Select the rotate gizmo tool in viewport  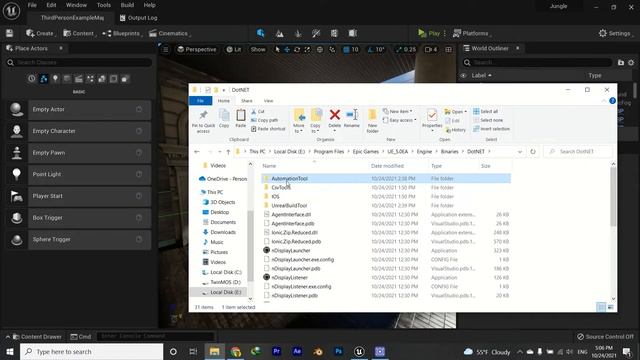point(297,49)
